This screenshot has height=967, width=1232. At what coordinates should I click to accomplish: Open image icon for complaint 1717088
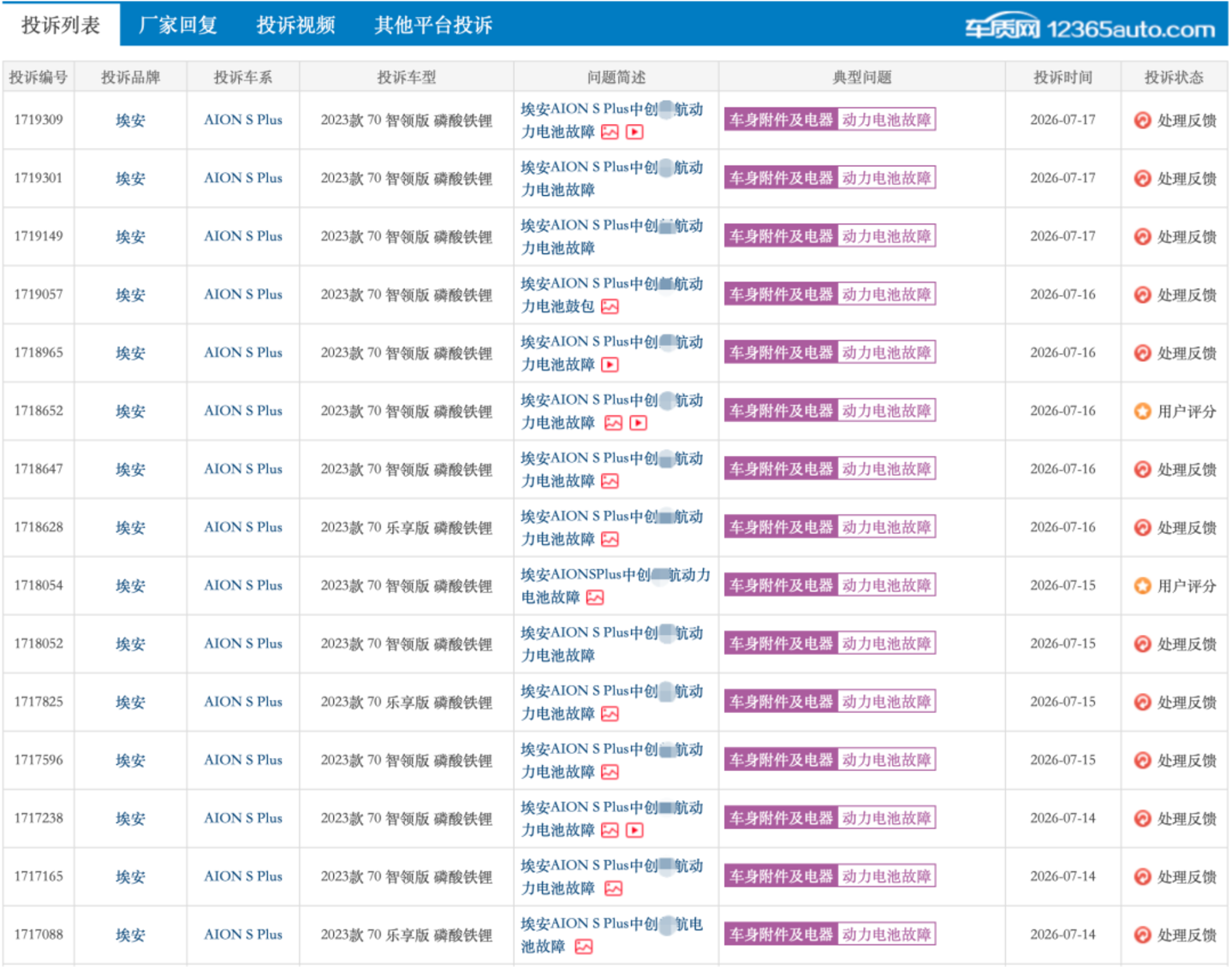click(x=584, y=946)
